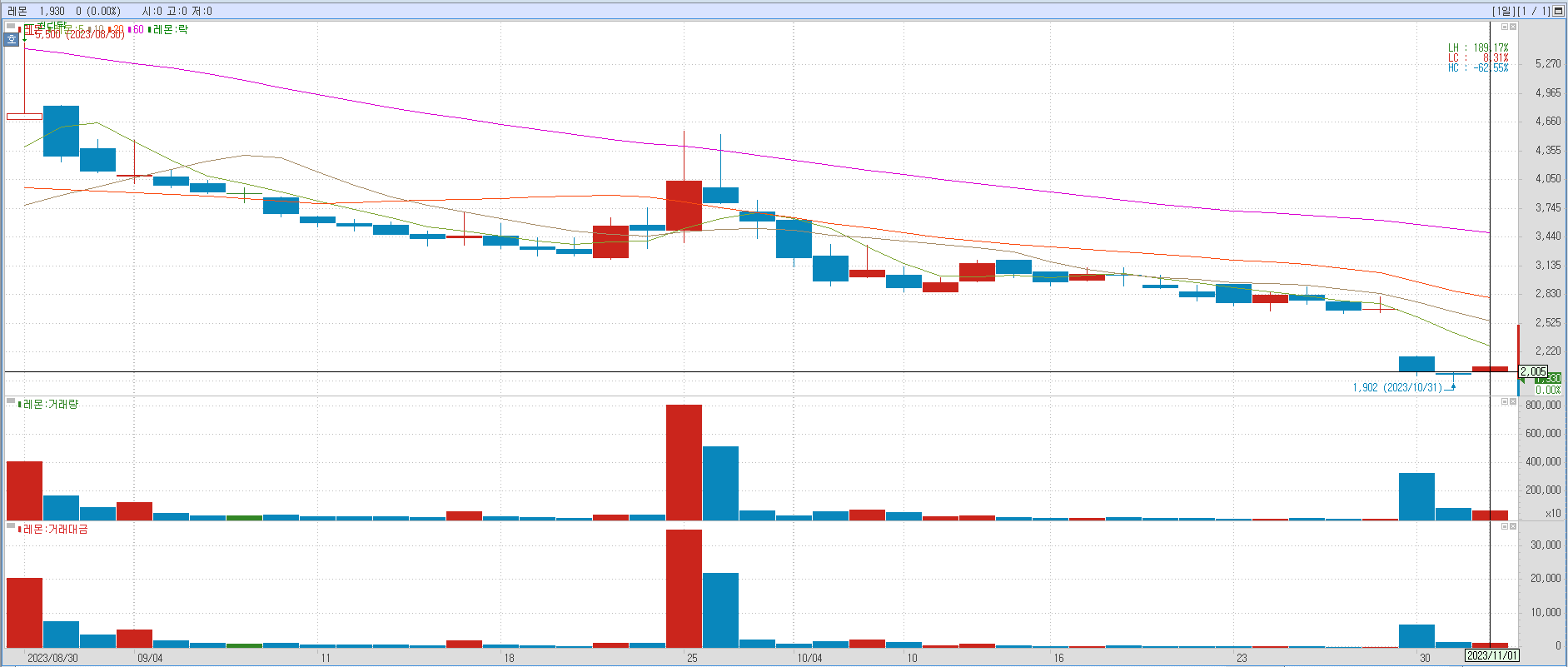Viewport: 1568px width, 667px height.
Task: Close the 거래량 volume panel
Action: [1513, 401]
